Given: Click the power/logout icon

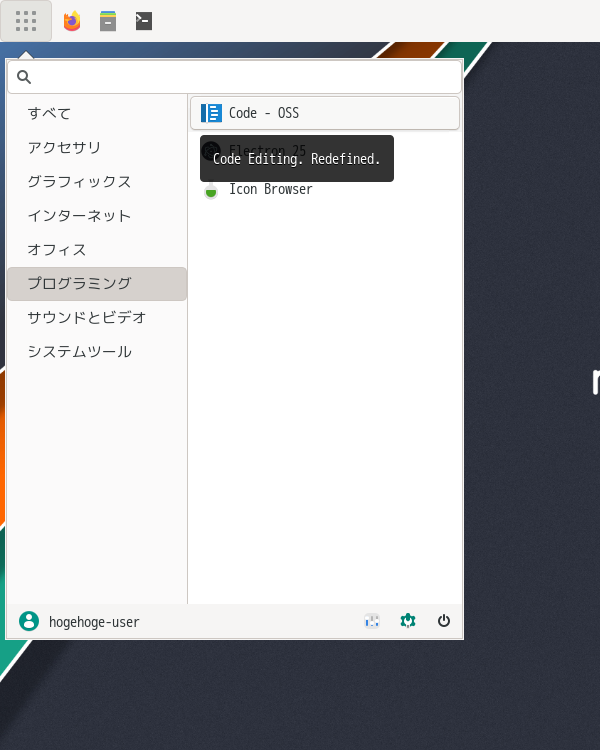Looking at the screenshot, I should tap(444, 621).
